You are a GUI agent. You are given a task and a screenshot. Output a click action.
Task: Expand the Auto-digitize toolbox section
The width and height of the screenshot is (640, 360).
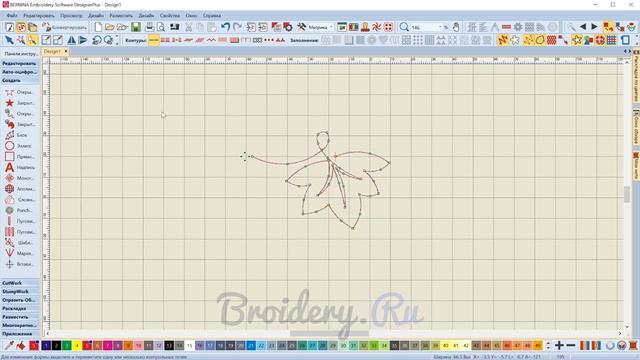(20, 72)
